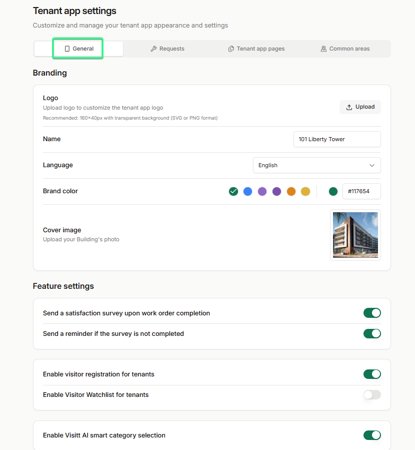Viewport: 415px width, 450px height.
Task: Choose the yellow brand color swatch
Action: click(306, 191)
